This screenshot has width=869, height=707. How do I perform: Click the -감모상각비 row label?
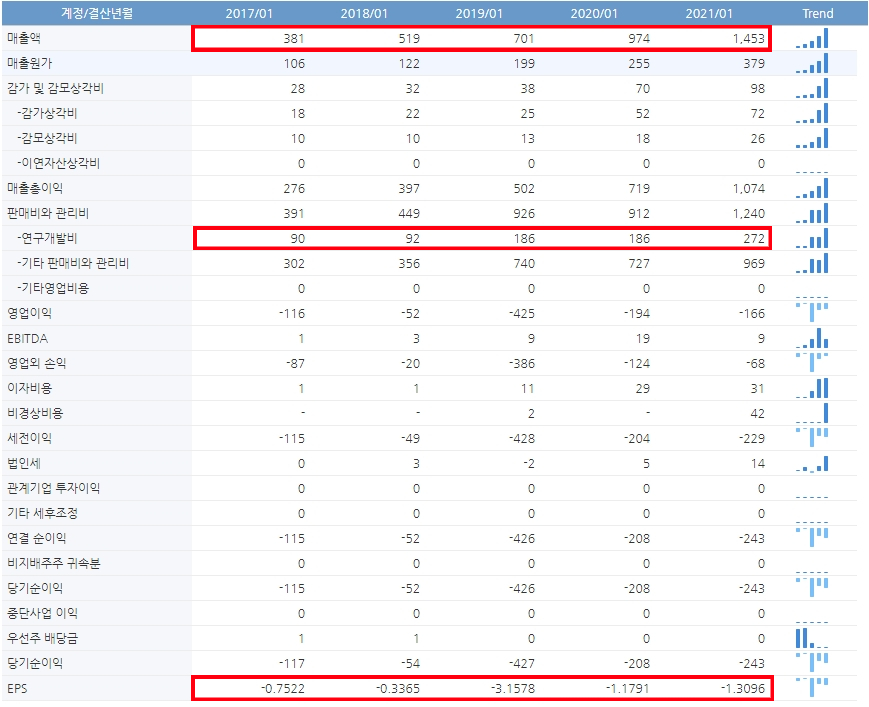[x=47, y=138]
